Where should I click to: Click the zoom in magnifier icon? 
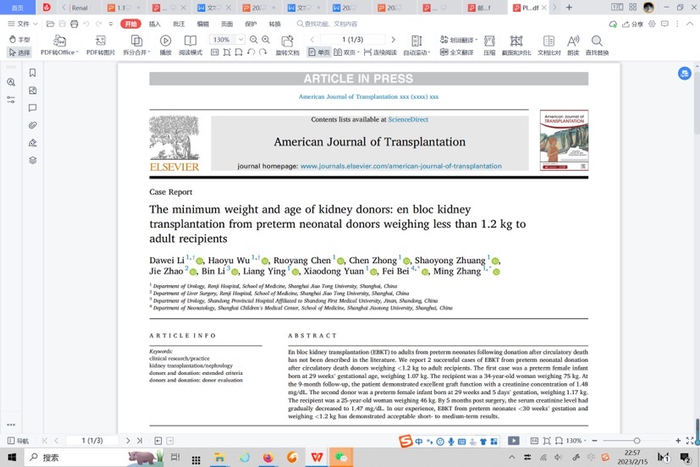click(266, 39)
